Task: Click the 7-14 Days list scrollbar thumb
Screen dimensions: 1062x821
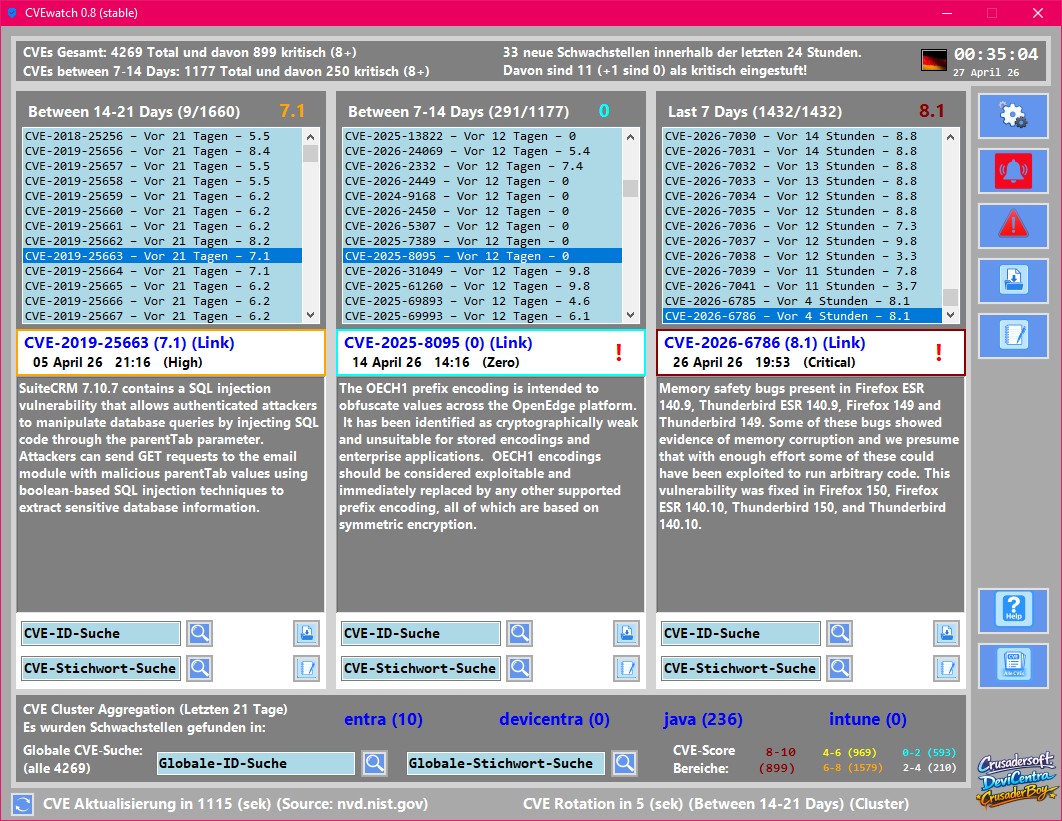Action: tap(631, 188)
